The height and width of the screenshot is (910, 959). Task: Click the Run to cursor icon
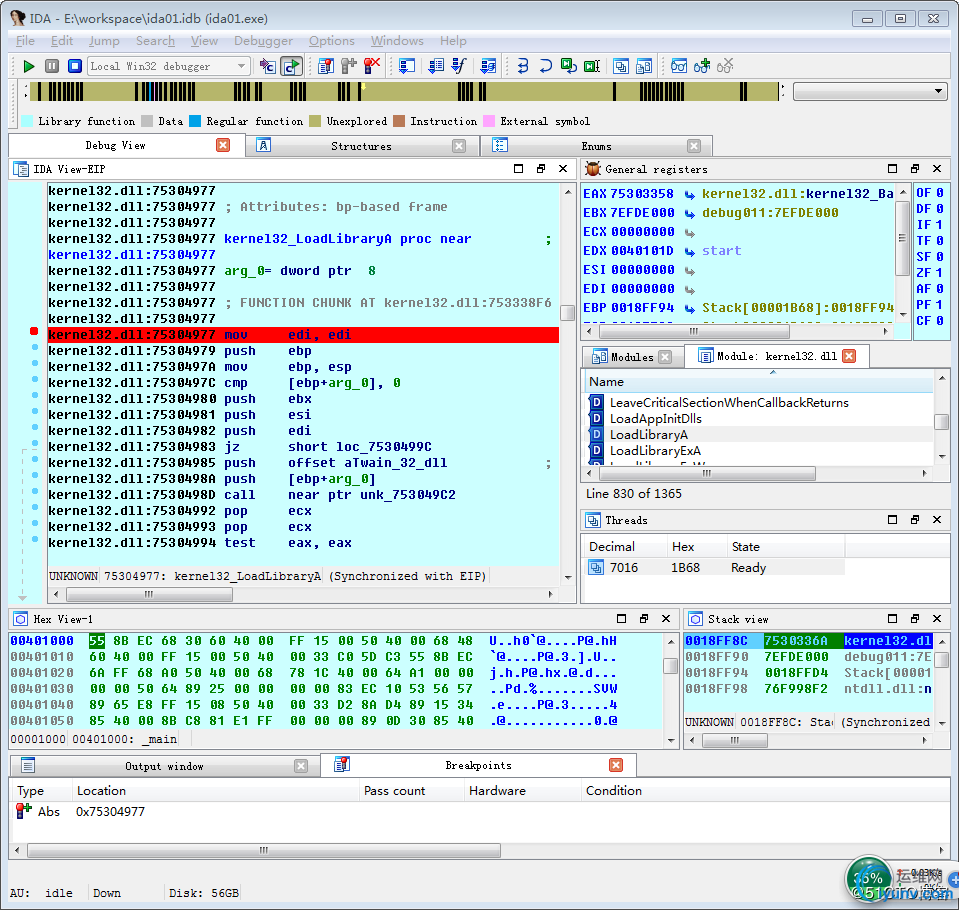[x=591, y=66]
